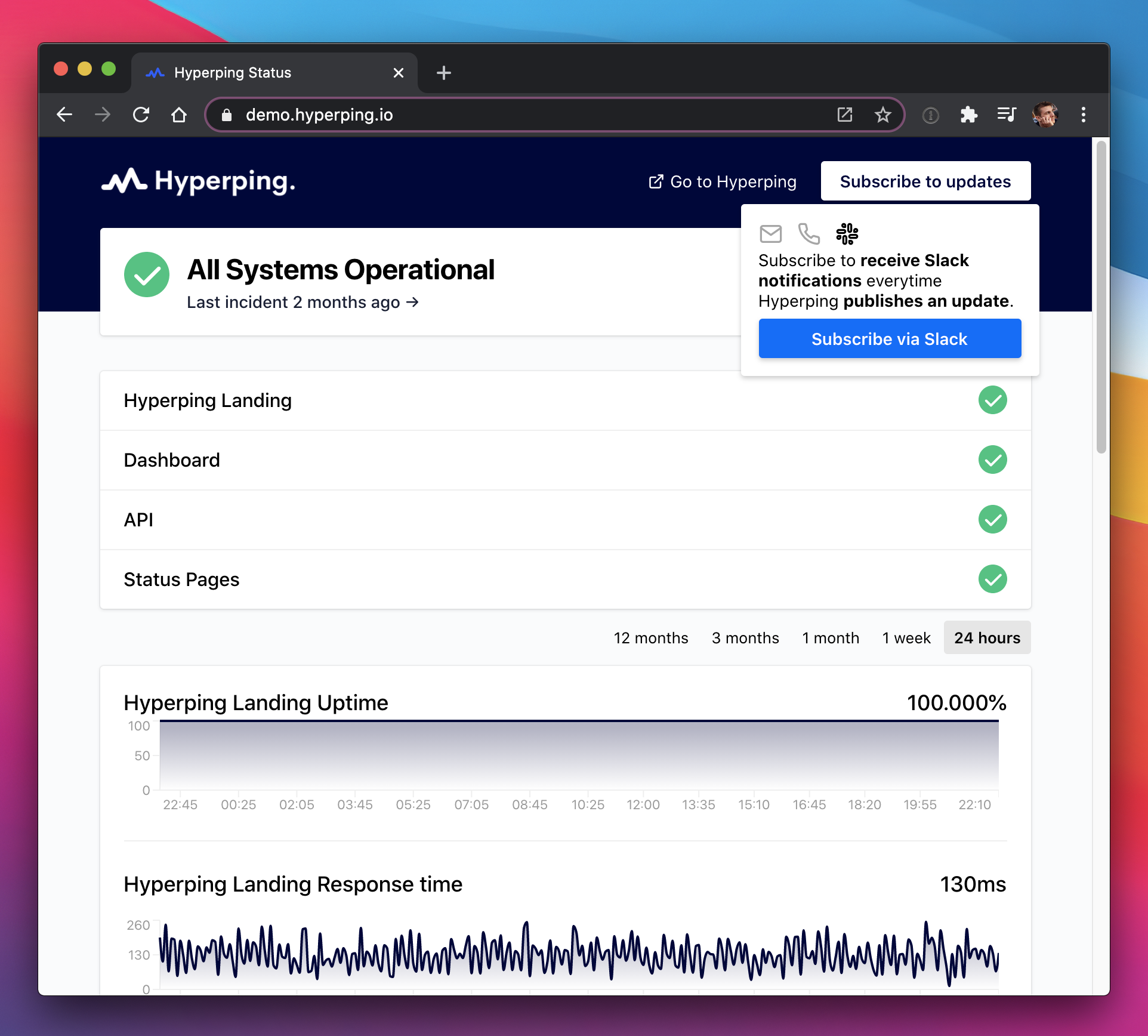Screen dimensions: 1148x1036
Task: Select the 24 hours time range
Action: coord(986,637)
